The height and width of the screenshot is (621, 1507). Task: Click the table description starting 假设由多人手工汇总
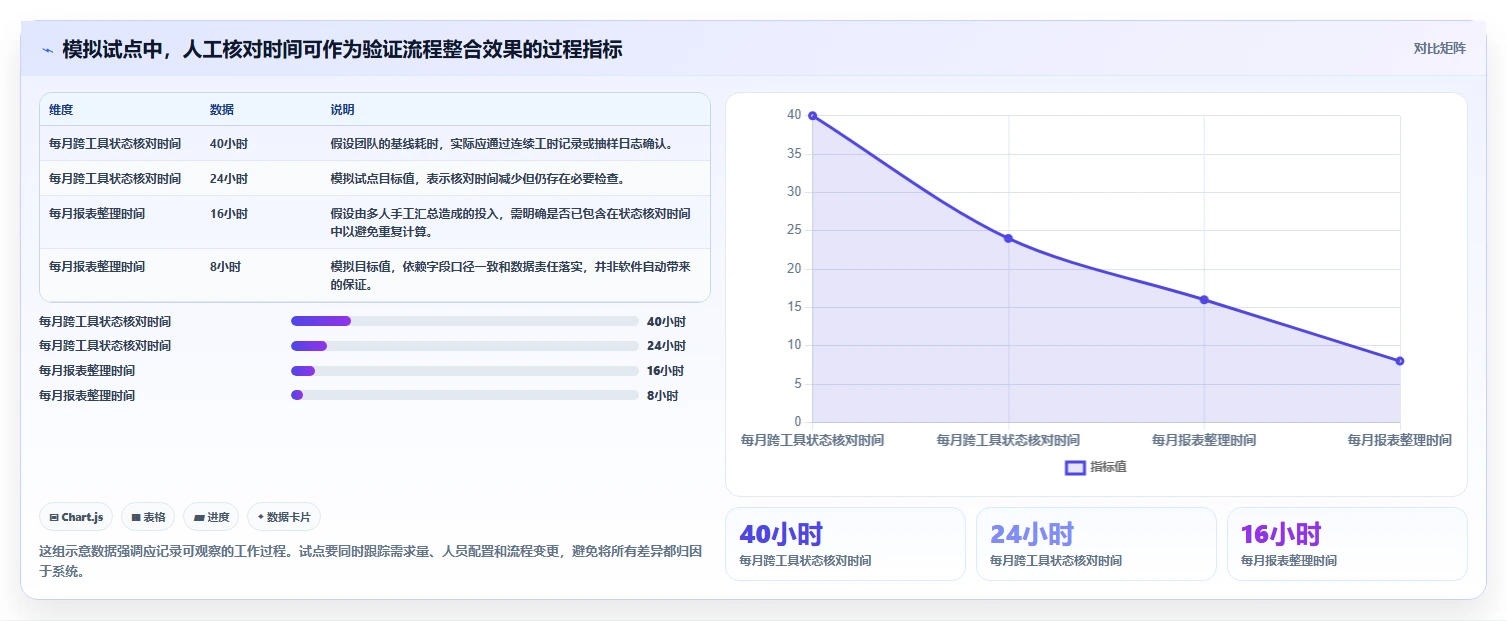point(511,223)
